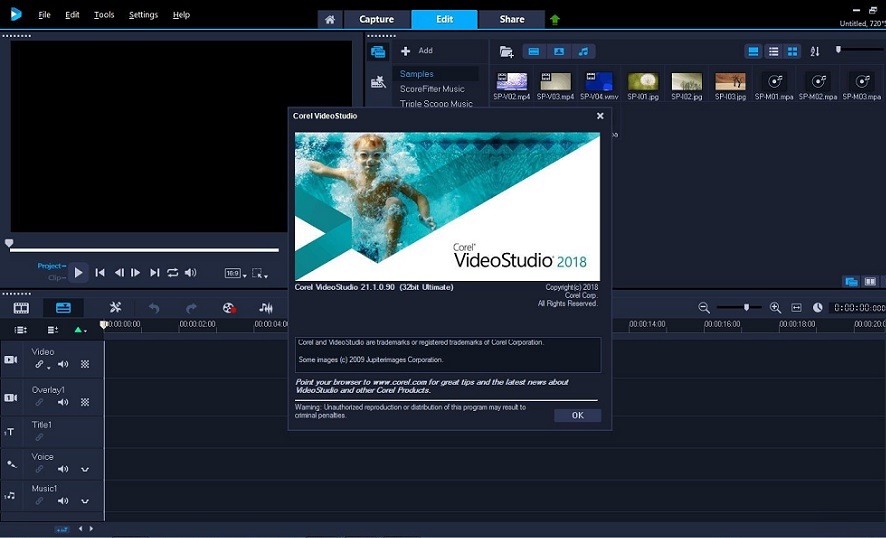Click the Undo arrow
Image resolution: width=886 pixels, height=538 pixels.
point(154,308)
